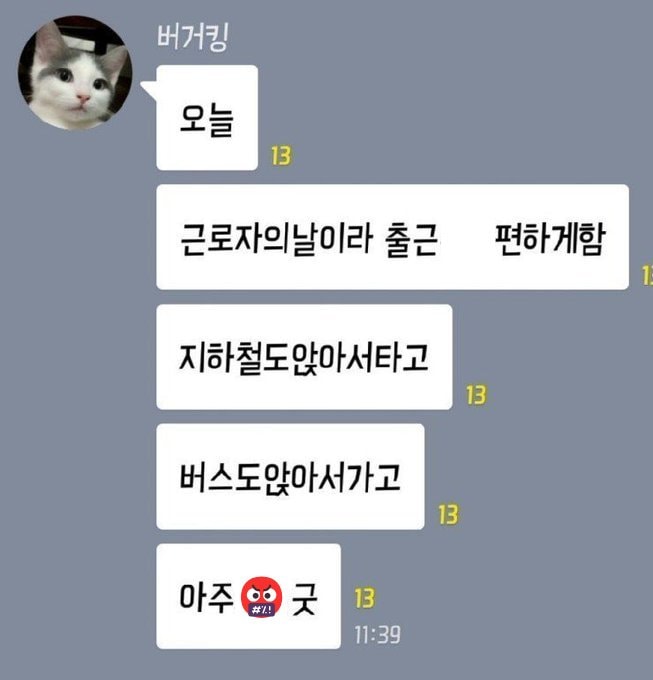Select the 오늘 message bubble
The width and height of the screenshot is (653, 680).
[207, 118]
